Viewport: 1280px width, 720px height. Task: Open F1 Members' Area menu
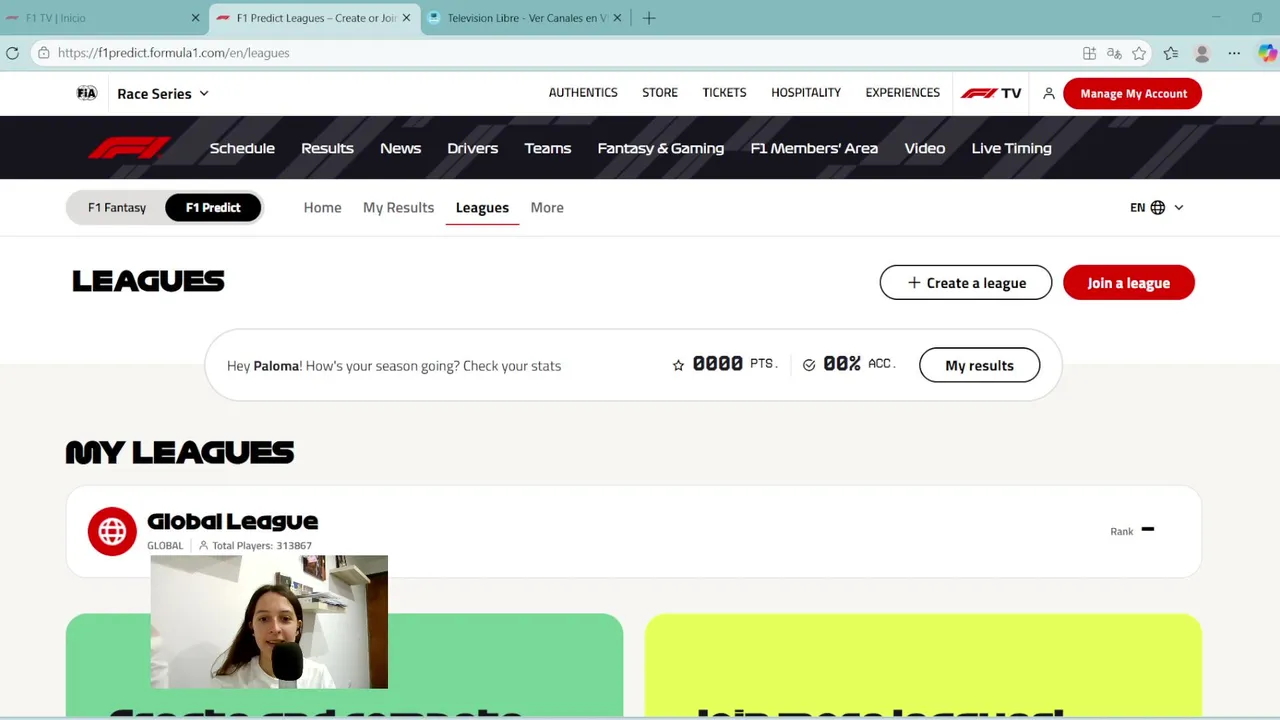pos(814,148)
